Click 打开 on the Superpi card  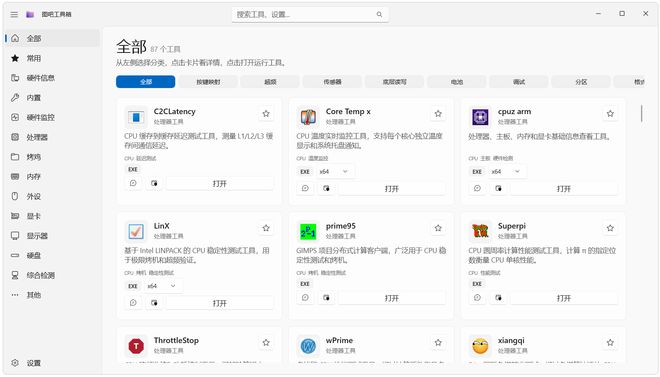coord(564,298)
